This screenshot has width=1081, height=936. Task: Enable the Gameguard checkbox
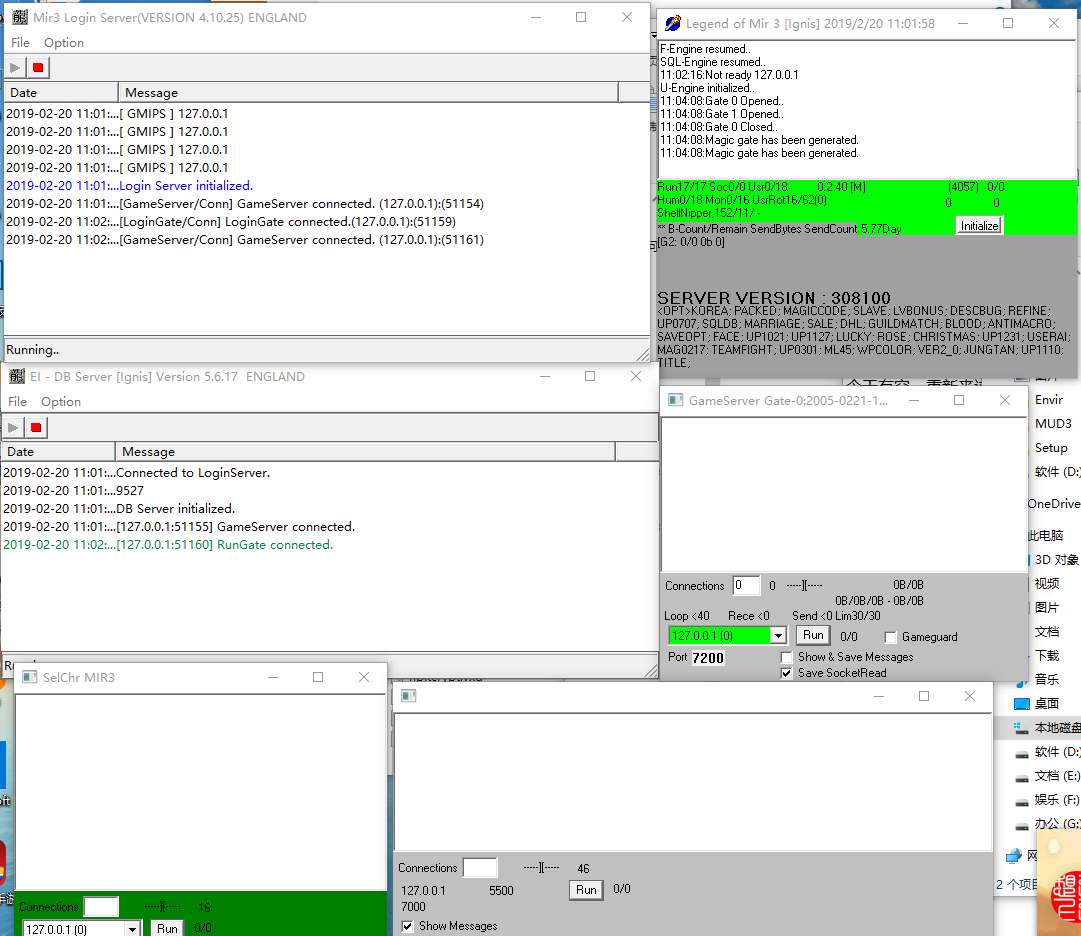(891, 638)
